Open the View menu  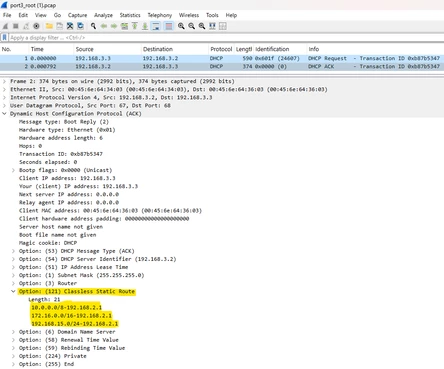(x=41, y=15)
